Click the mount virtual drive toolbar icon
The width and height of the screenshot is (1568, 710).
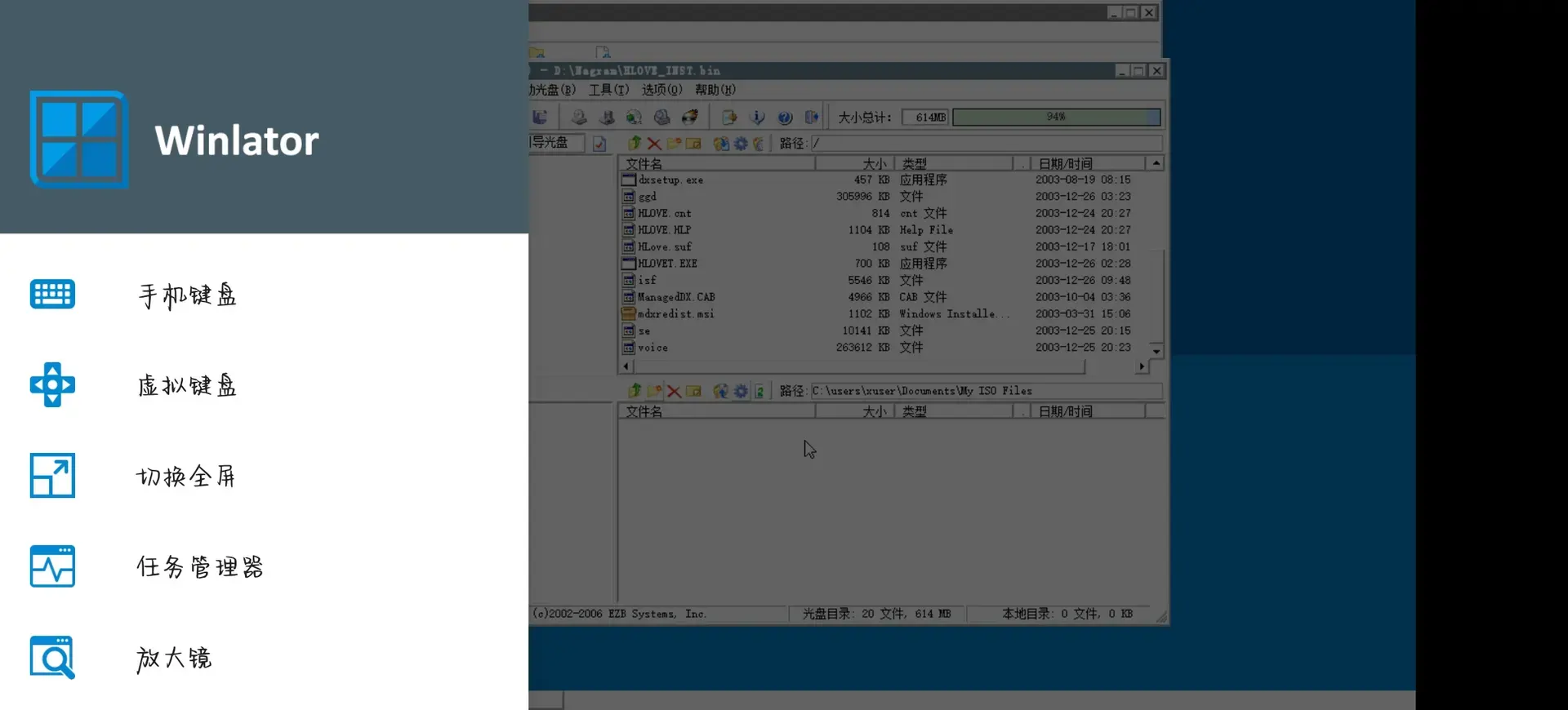pos(661,118)
